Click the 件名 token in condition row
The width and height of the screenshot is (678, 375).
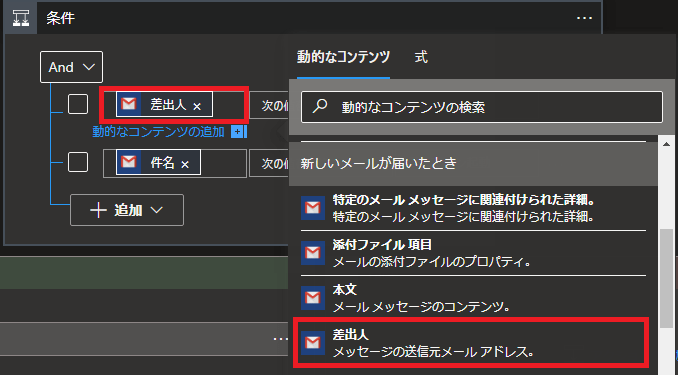coord(158,162)
